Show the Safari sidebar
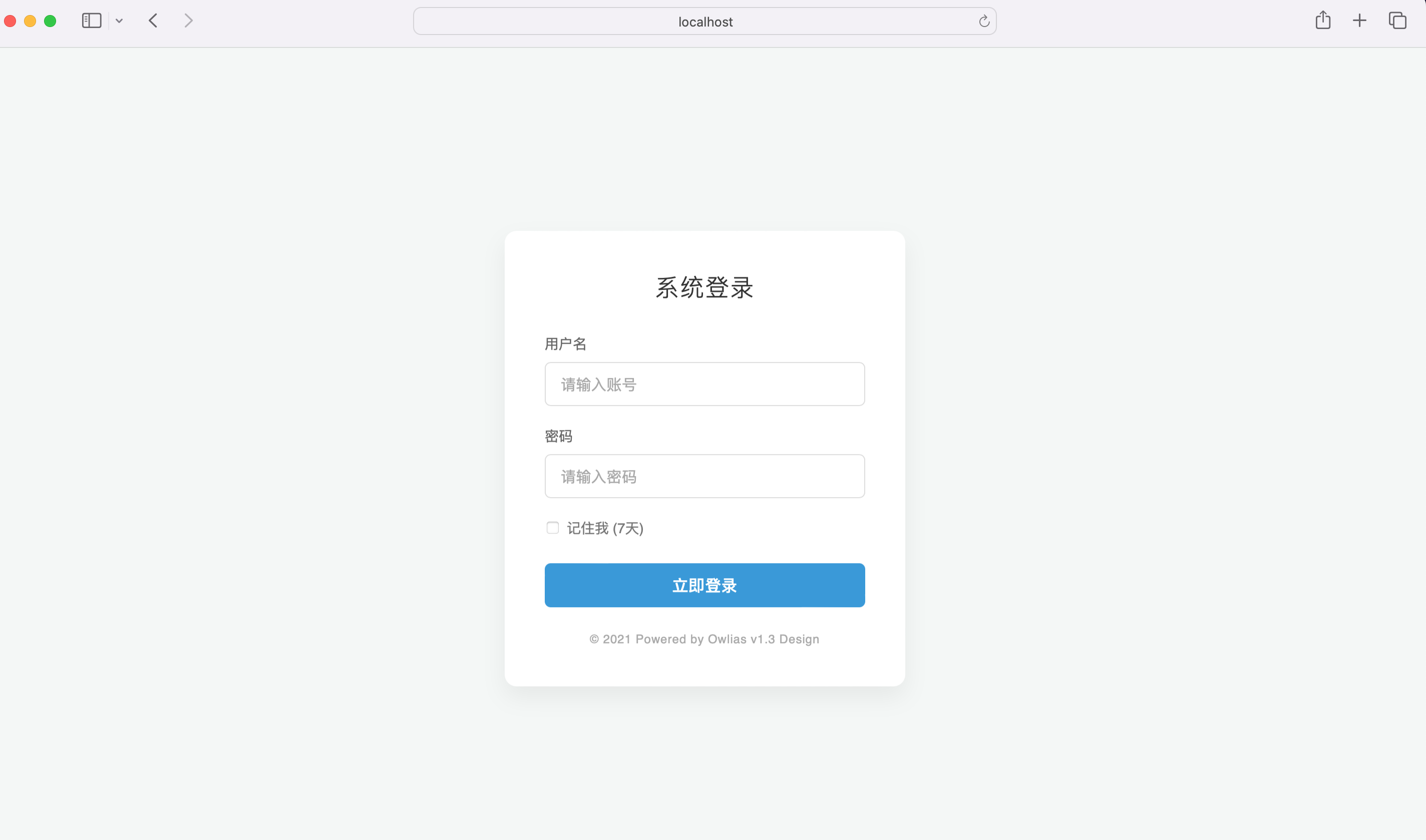The height and width of the screenshot is (840, 1426). (x=91, y=21)
